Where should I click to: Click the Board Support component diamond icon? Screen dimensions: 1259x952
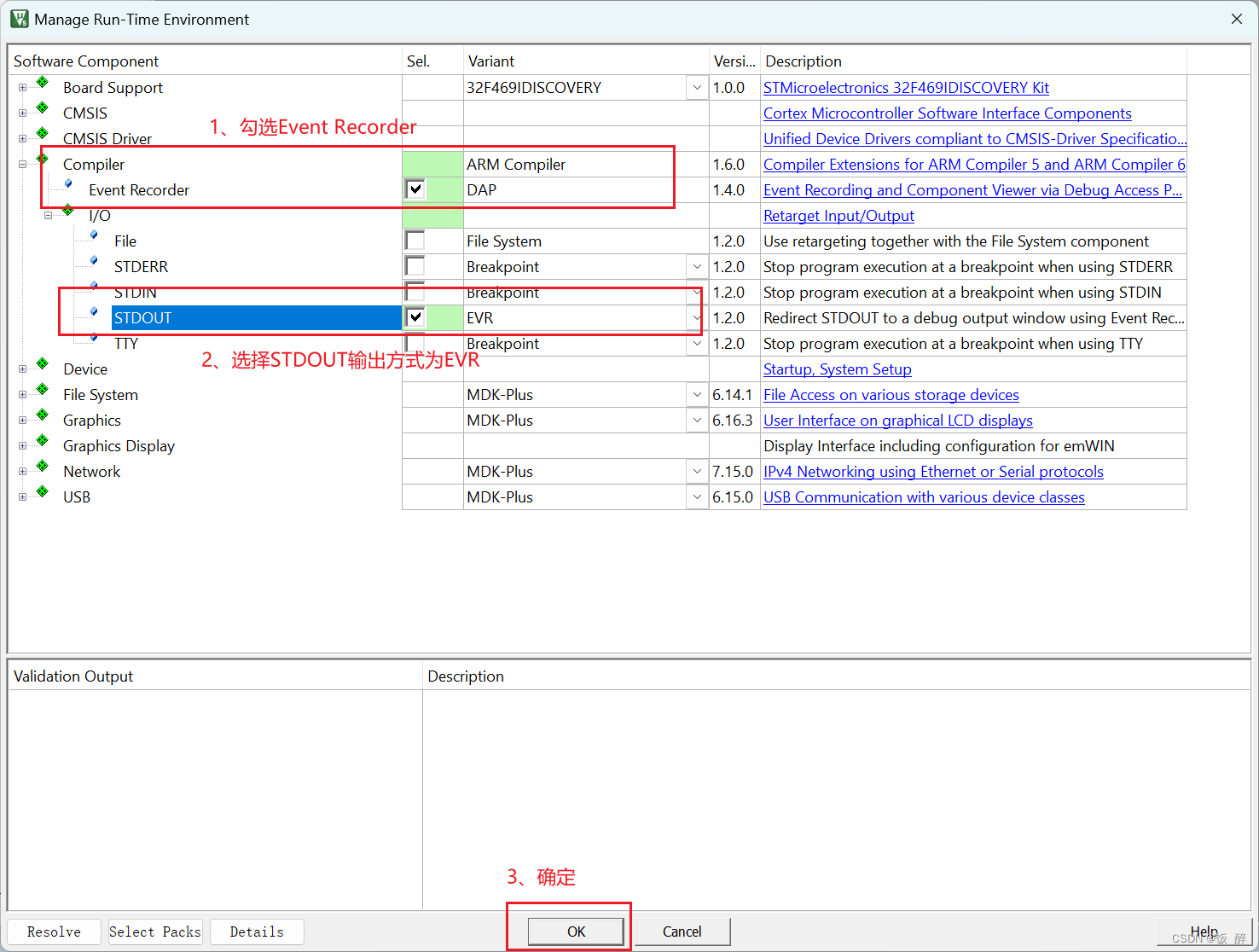[x=41, y=83]
